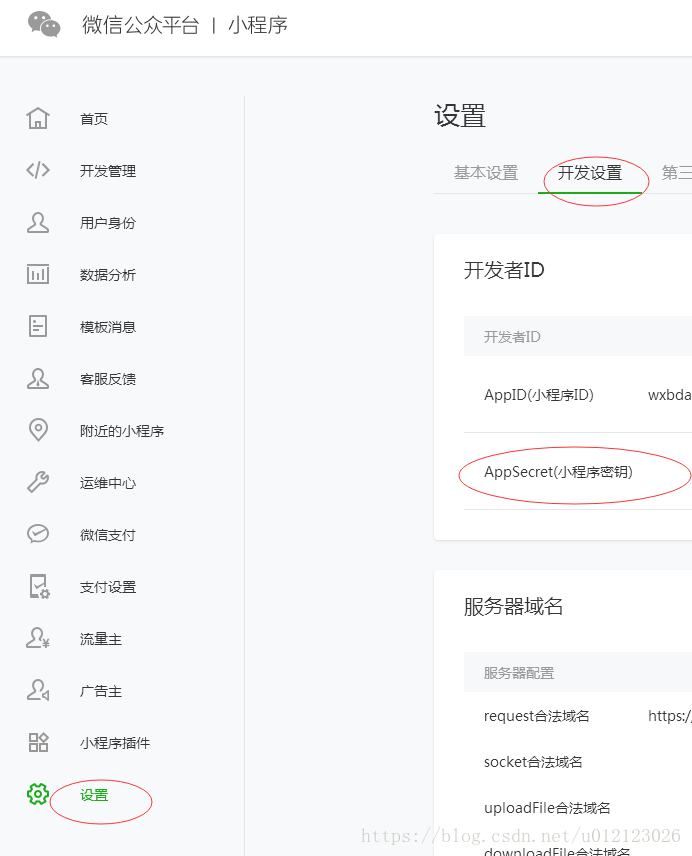Click the 设置 page title
The width and height of the screenshot is (692, 856).
pos(460,116)
